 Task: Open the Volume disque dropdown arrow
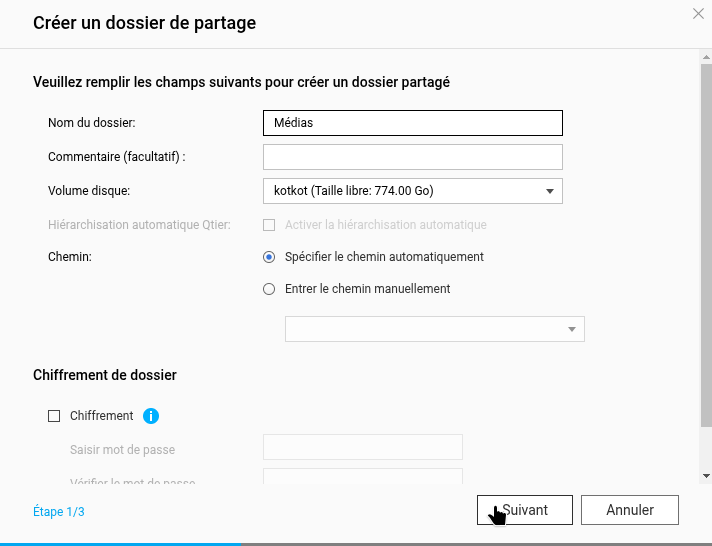pos(549,191)
